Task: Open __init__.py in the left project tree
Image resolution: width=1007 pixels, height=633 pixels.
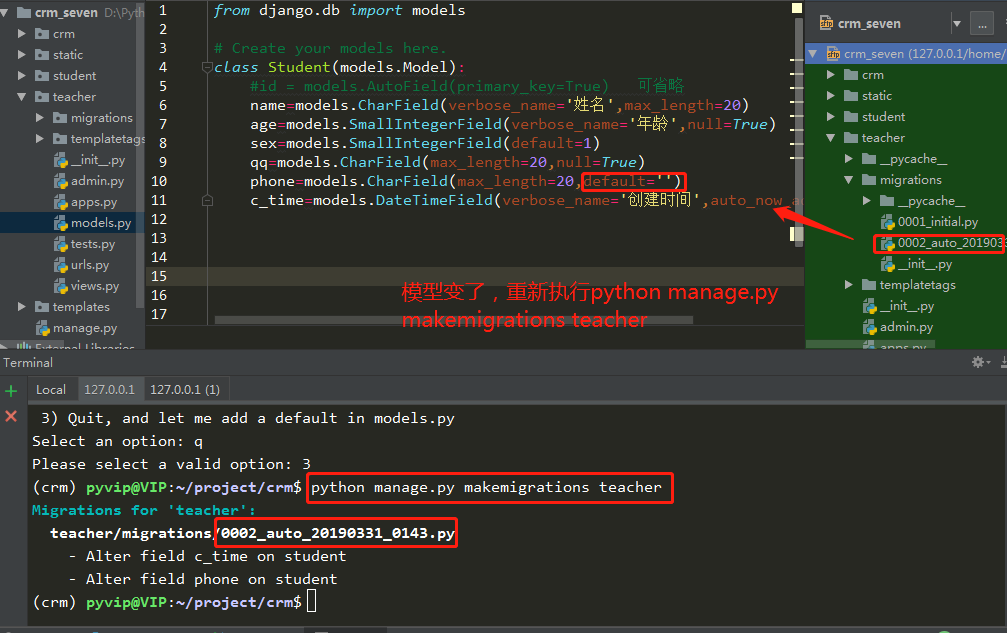Action: 98,160
